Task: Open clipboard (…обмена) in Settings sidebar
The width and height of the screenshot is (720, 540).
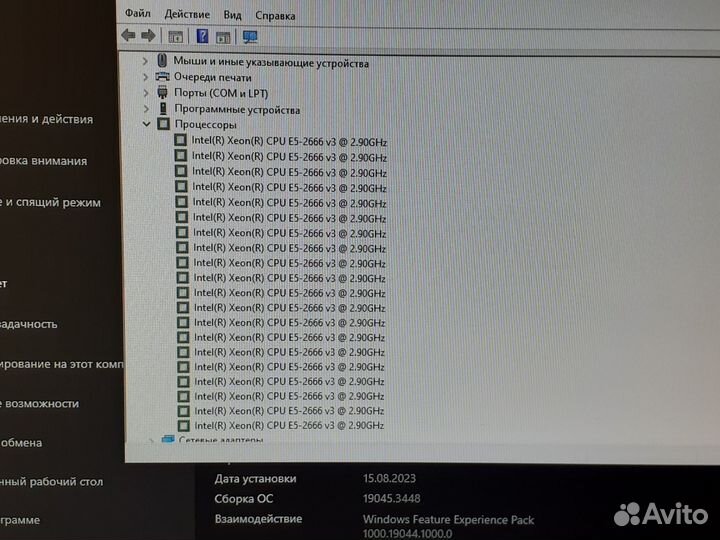Action: tap(21, 443)
